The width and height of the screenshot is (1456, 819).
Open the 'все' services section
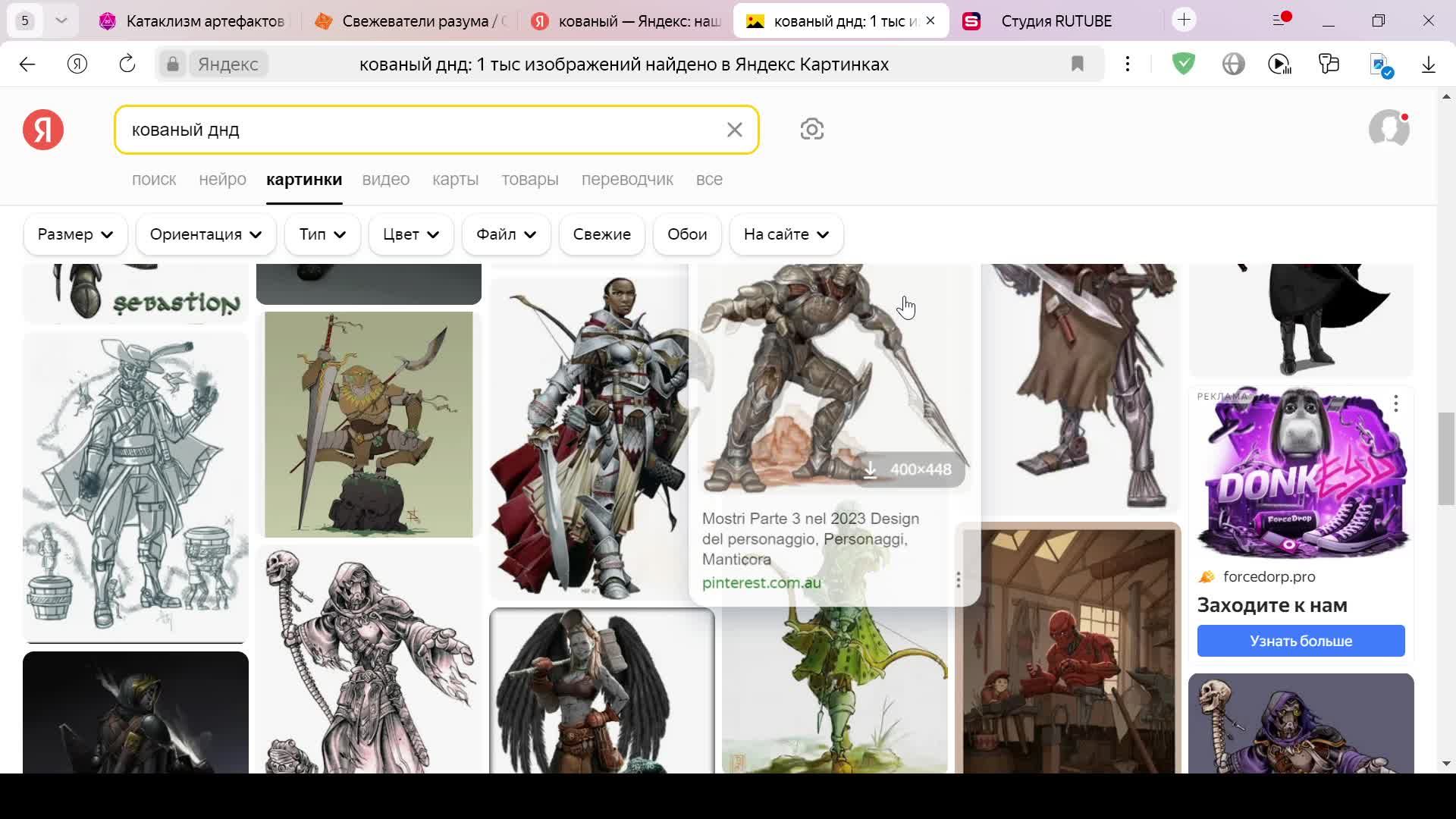[x=709, y=180]
